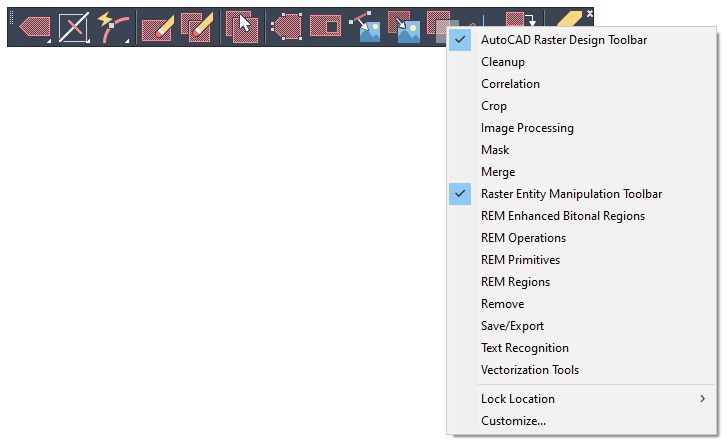727x445 pixels.
Task: Click the octagon region with grips icon
Action: click(x=287, y=27)
